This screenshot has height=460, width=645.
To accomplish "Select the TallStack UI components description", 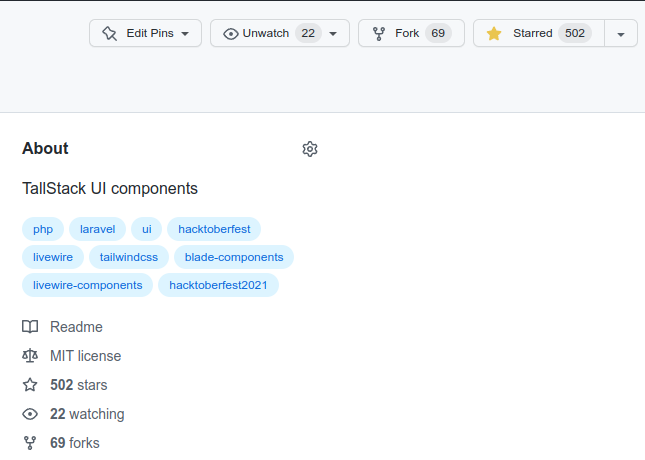I will (110, 188).
